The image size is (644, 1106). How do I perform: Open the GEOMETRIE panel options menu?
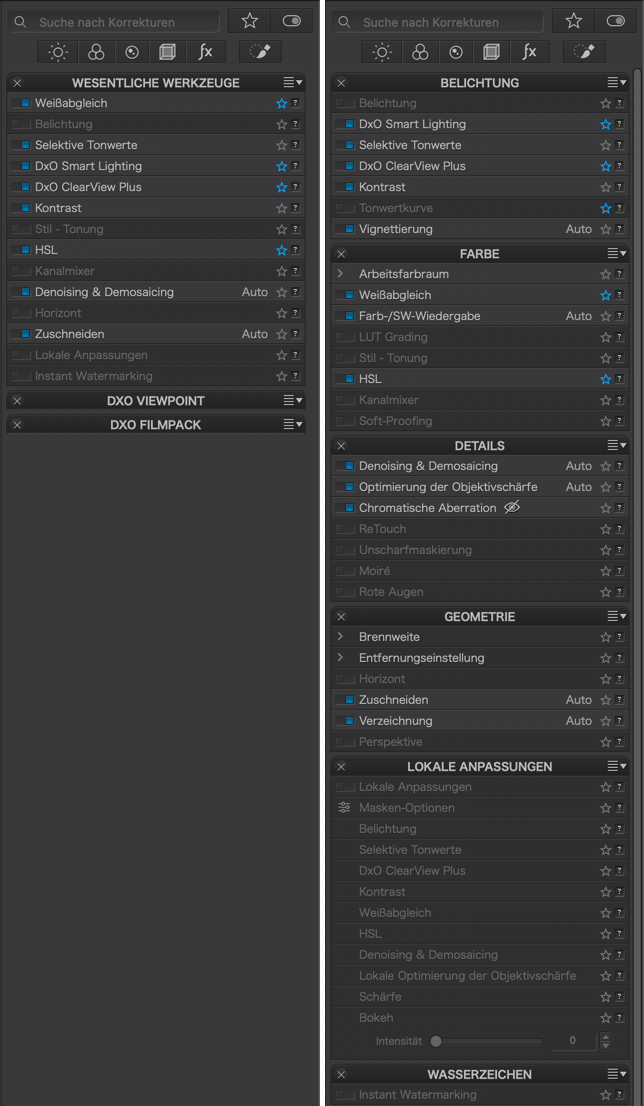[x=617, y=616]
